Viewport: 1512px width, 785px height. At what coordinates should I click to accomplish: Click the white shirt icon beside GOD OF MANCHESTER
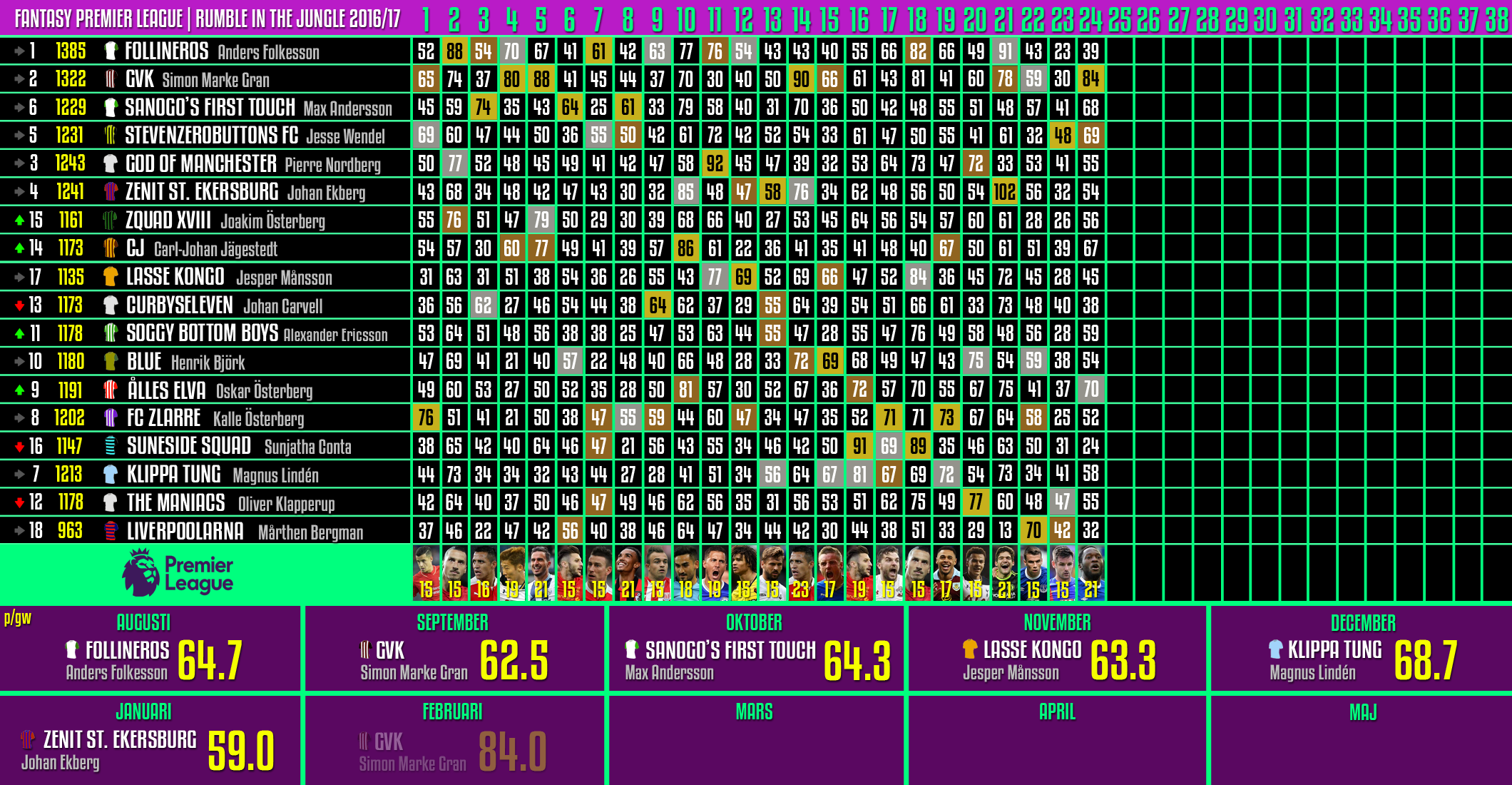(111, 163)
